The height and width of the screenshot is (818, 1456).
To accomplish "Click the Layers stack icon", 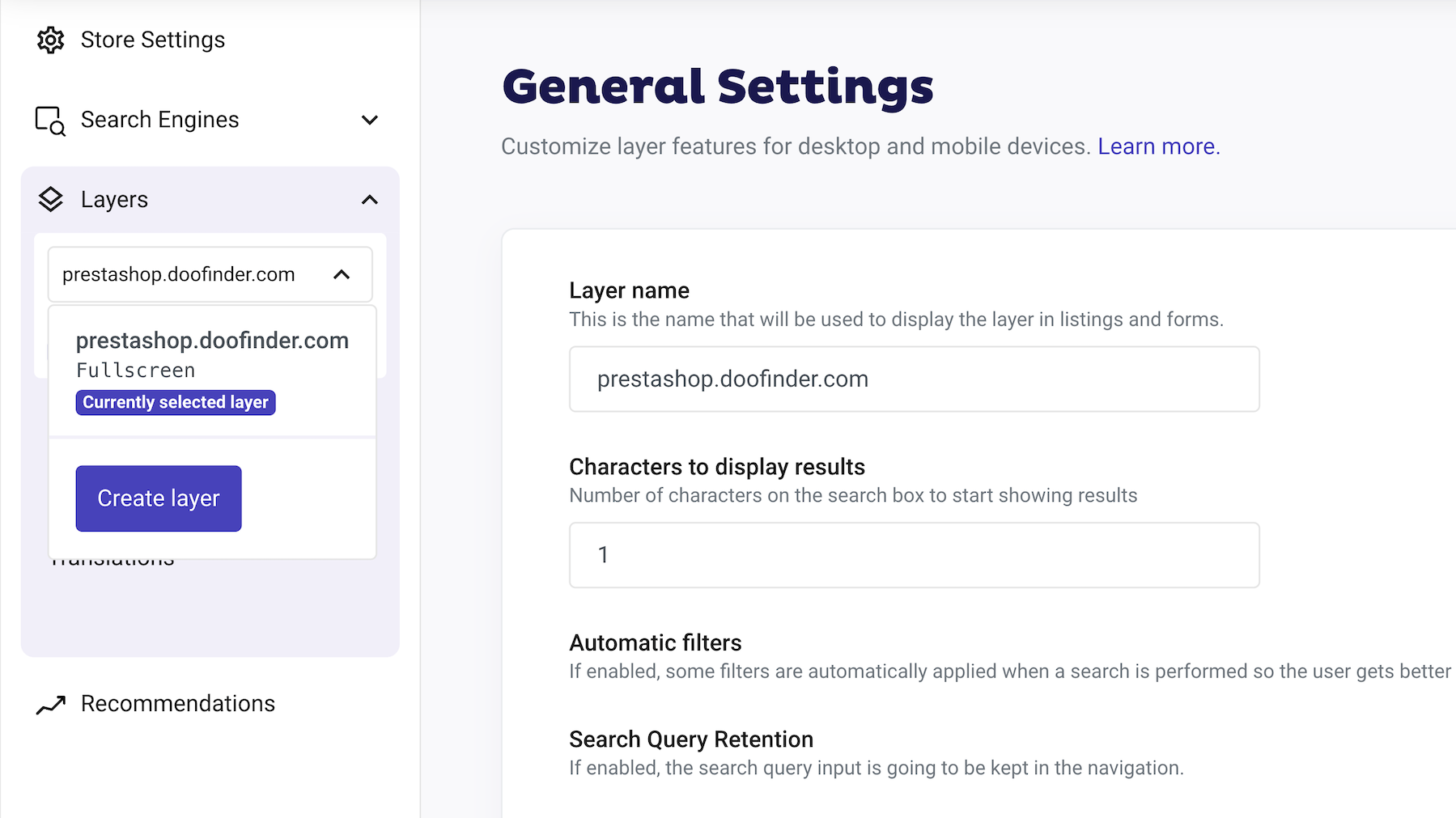I will 50,200.
